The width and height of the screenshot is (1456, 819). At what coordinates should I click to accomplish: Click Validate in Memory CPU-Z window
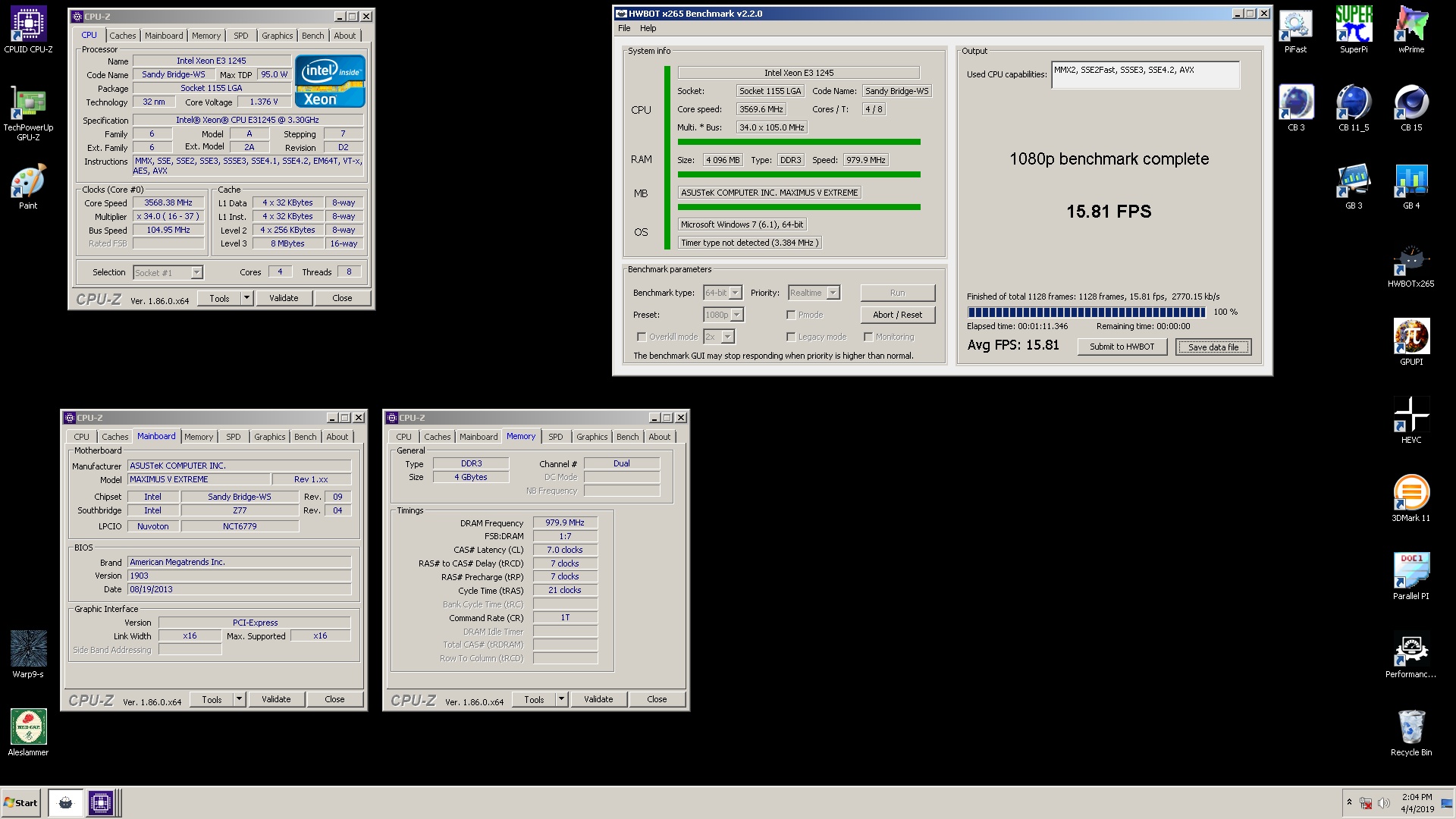click(598, 699)
